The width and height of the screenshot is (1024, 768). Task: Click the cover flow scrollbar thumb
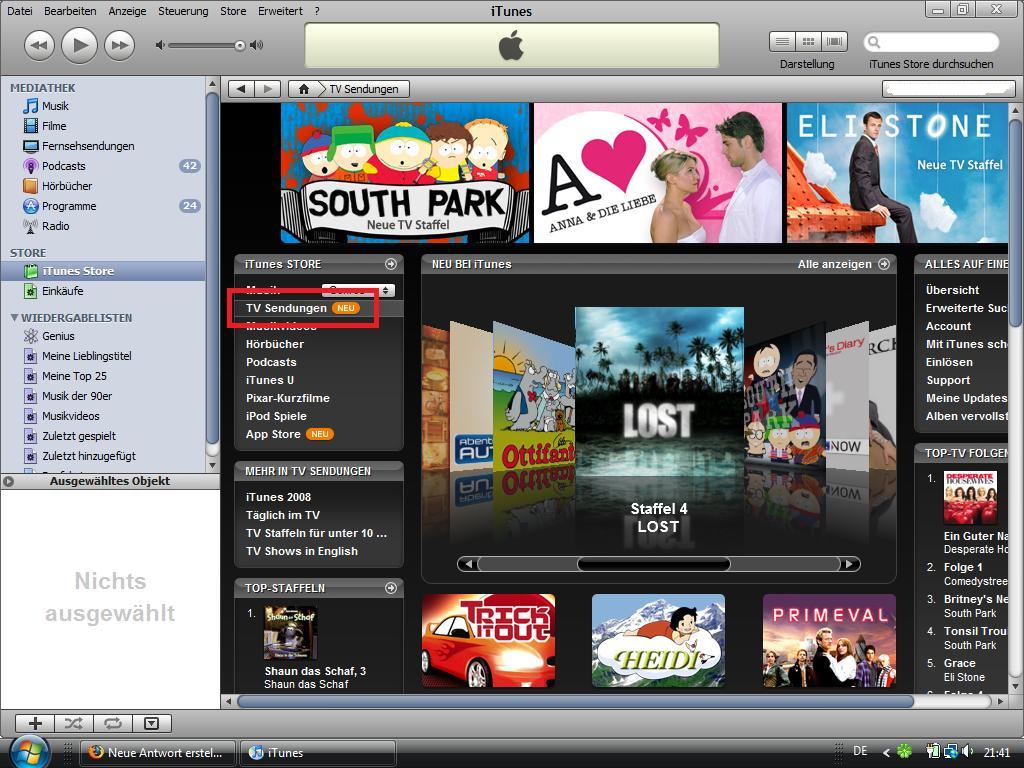coord(654,564)
